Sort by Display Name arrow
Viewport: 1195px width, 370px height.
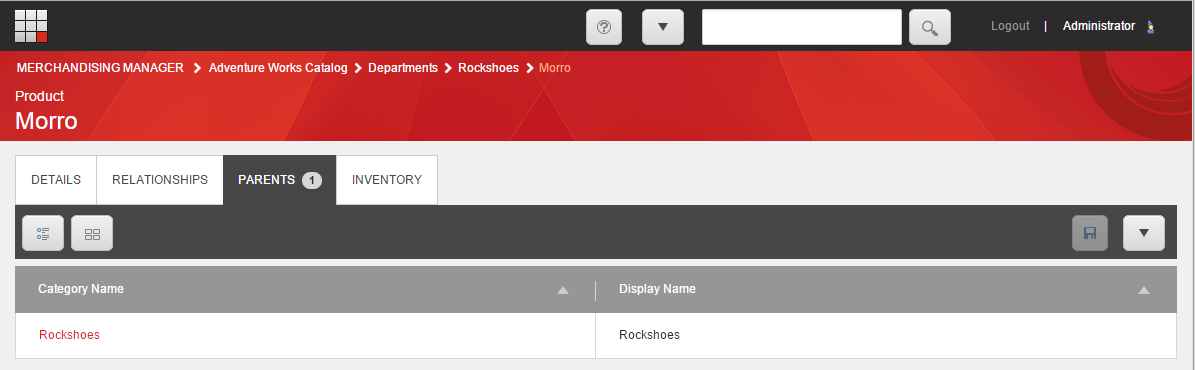coord(1143,290)
